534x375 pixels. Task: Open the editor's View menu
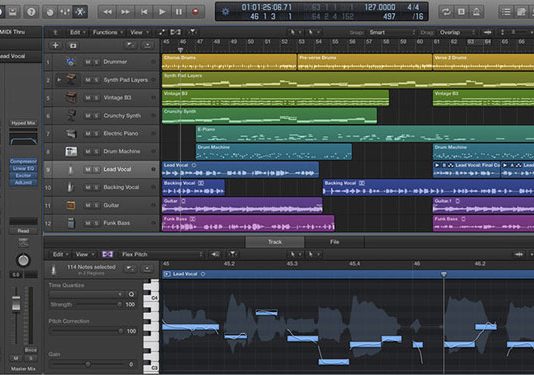[x=84, y=254]
